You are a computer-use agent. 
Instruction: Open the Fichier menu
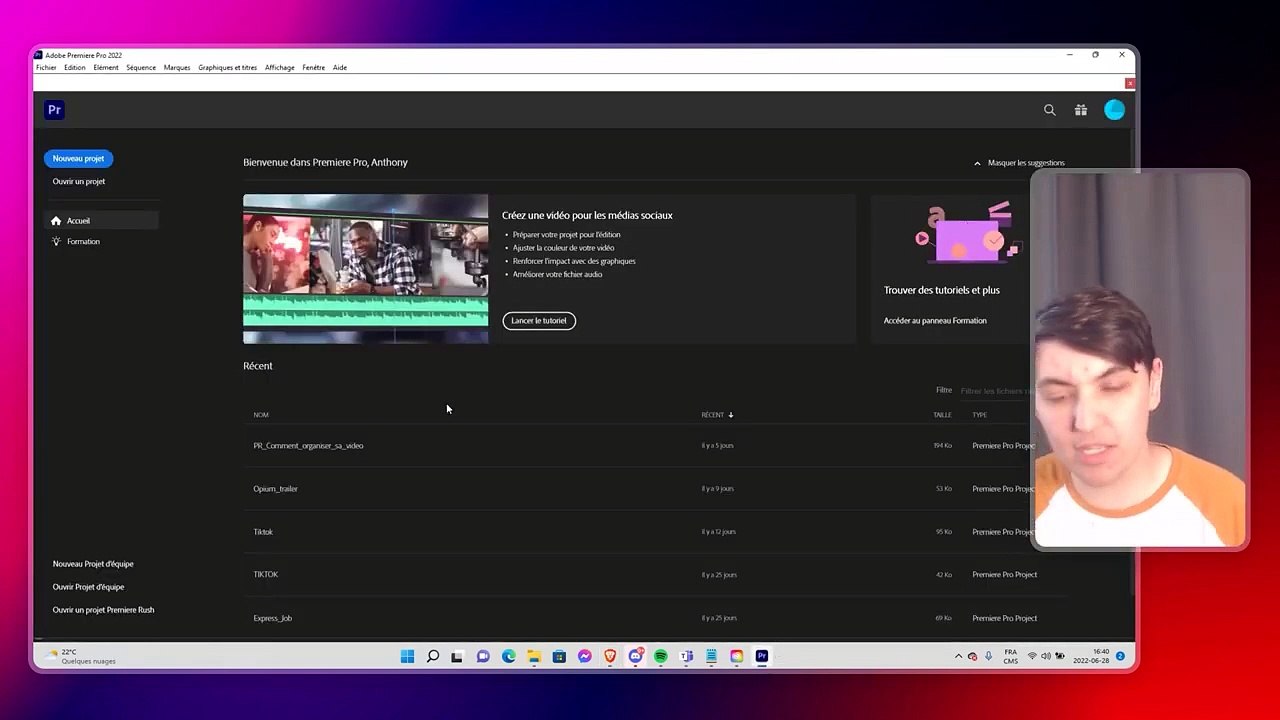pyautogui.click(x=46, y=68)
